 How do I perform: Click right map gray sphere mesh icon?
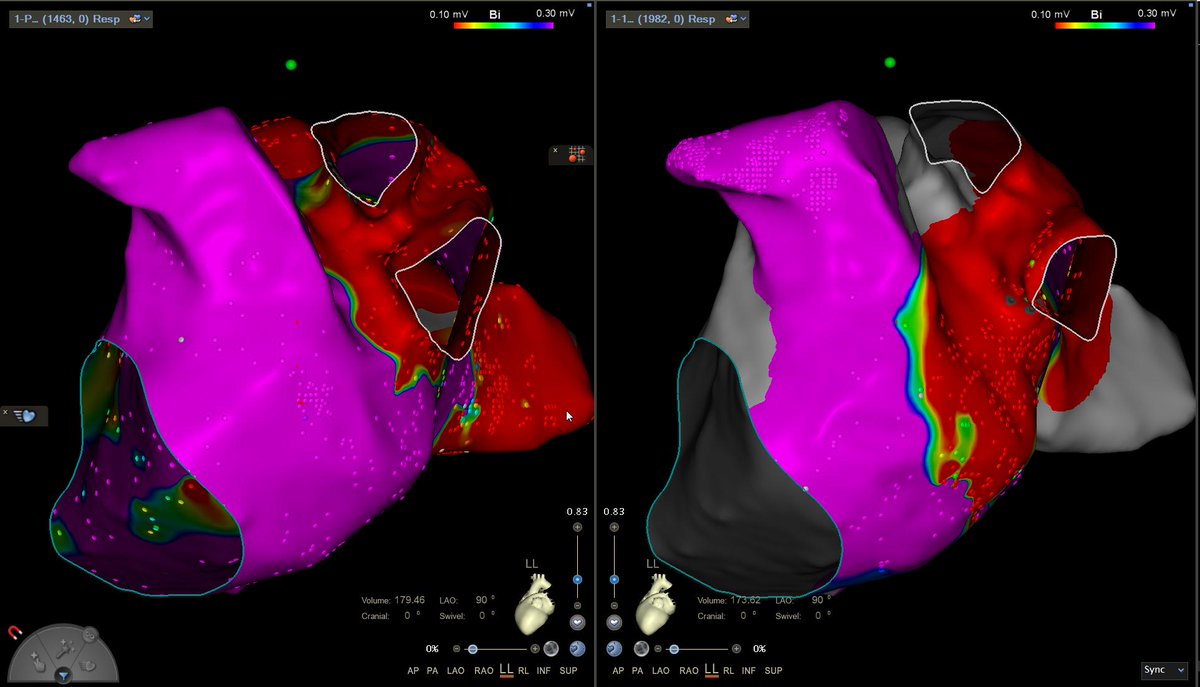click(641, 648)
